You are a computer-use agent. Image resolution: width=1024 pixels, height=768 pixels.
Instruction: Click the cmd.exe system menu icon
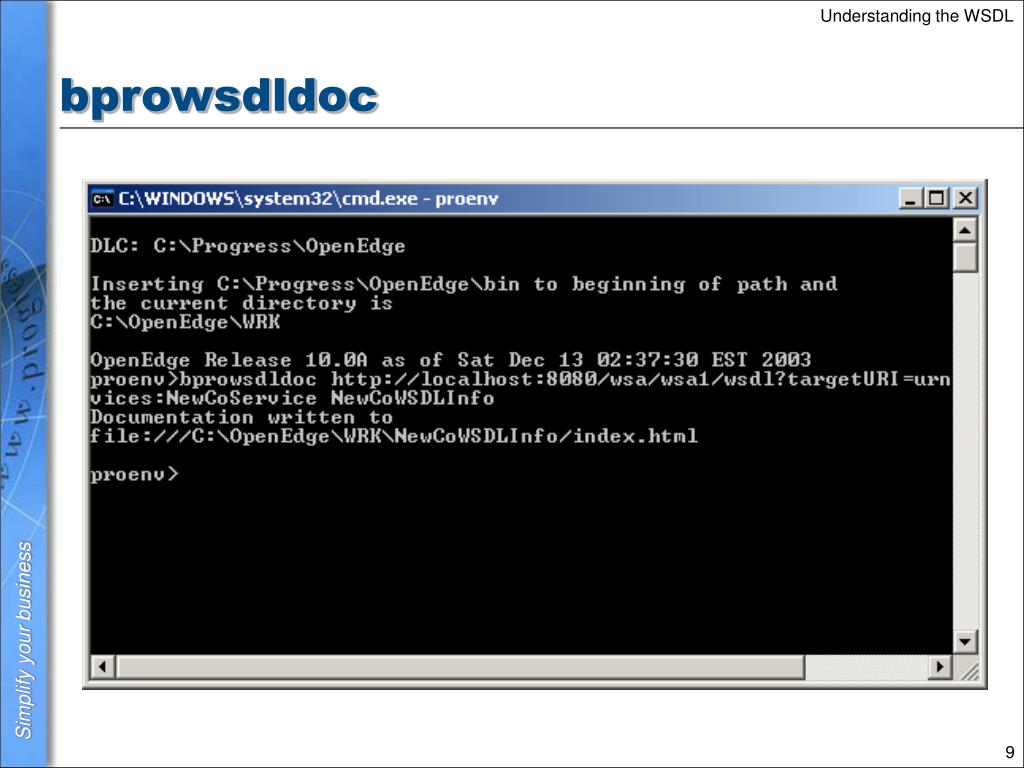(x=102, y=199)
